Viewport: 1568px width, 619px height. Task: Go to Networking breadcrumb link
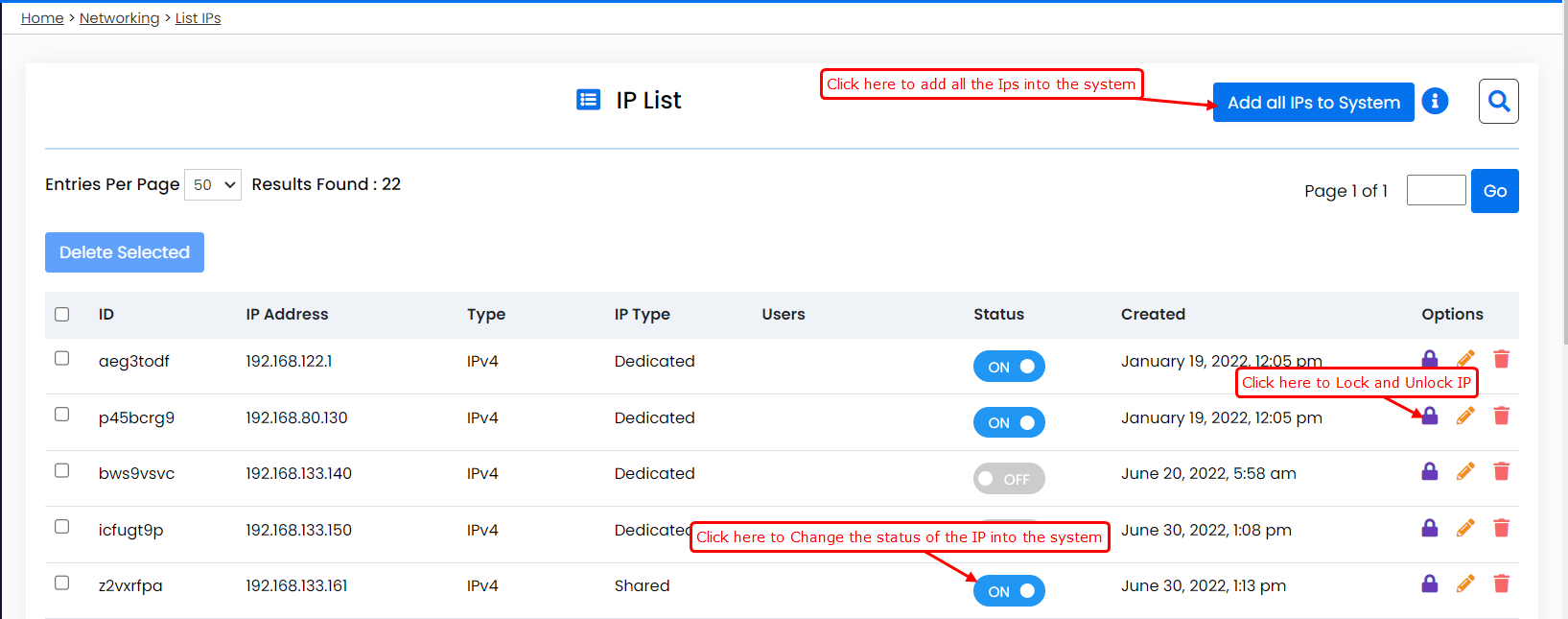pos(119,18)
